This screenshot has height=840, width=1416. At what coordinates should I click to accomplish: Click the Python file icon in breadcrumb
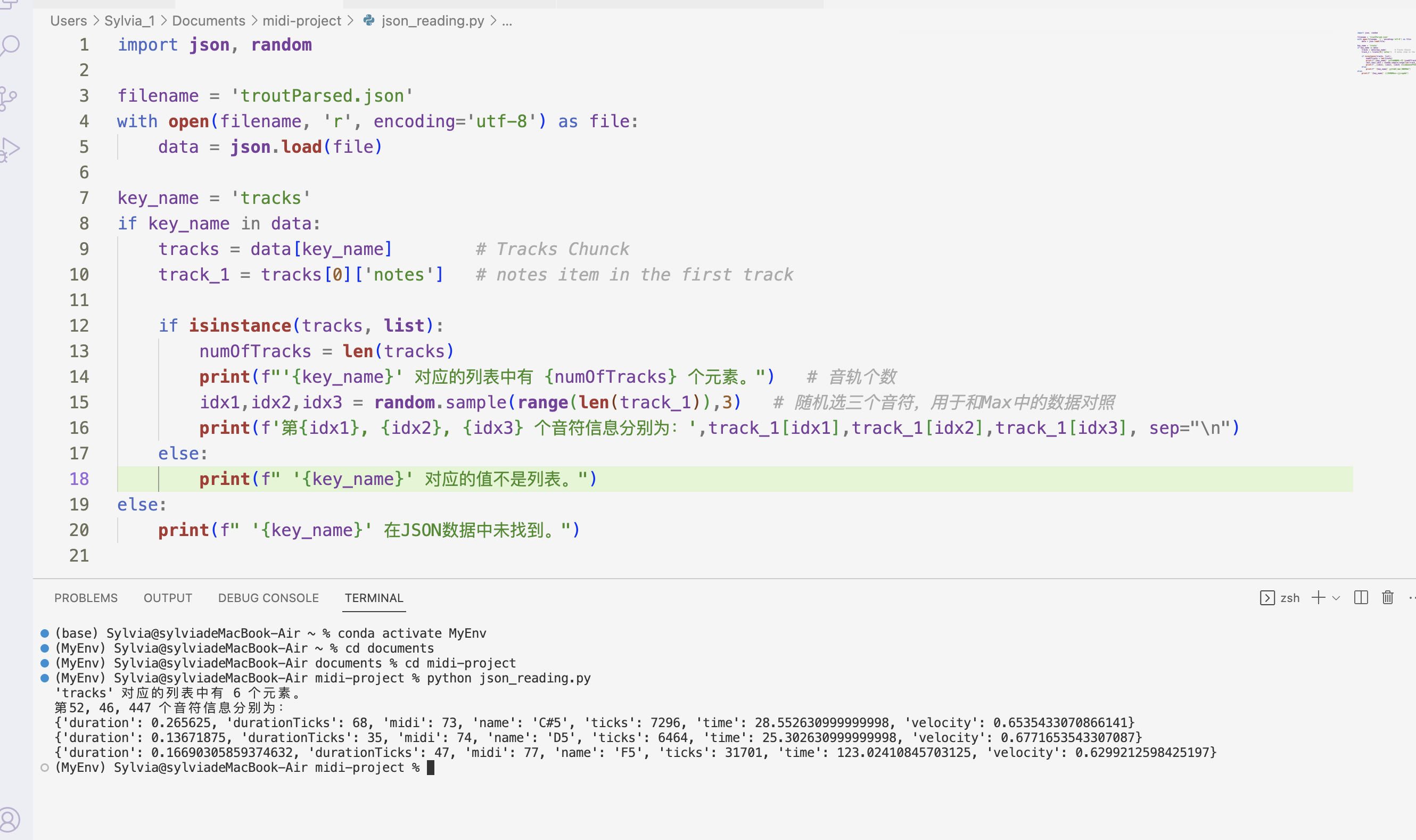click(369, 21)
